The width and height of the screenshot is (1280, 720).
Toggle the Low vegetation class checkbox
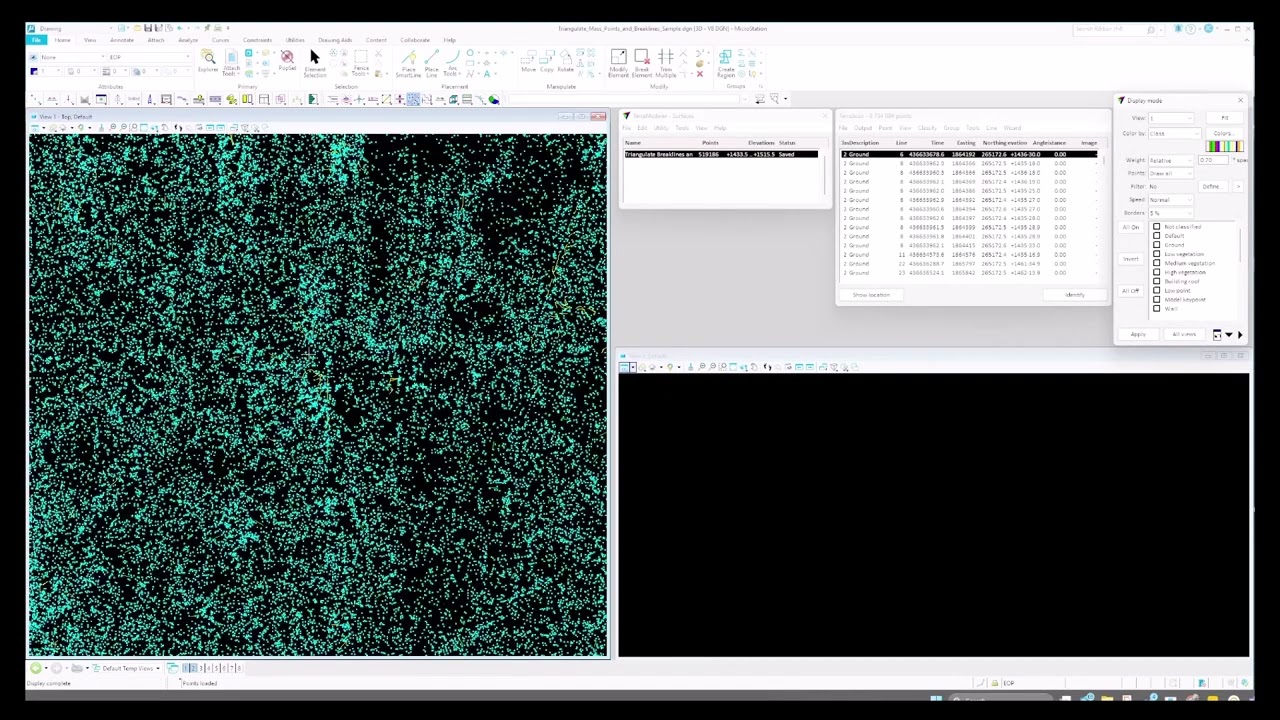[x=1157, y=254]
